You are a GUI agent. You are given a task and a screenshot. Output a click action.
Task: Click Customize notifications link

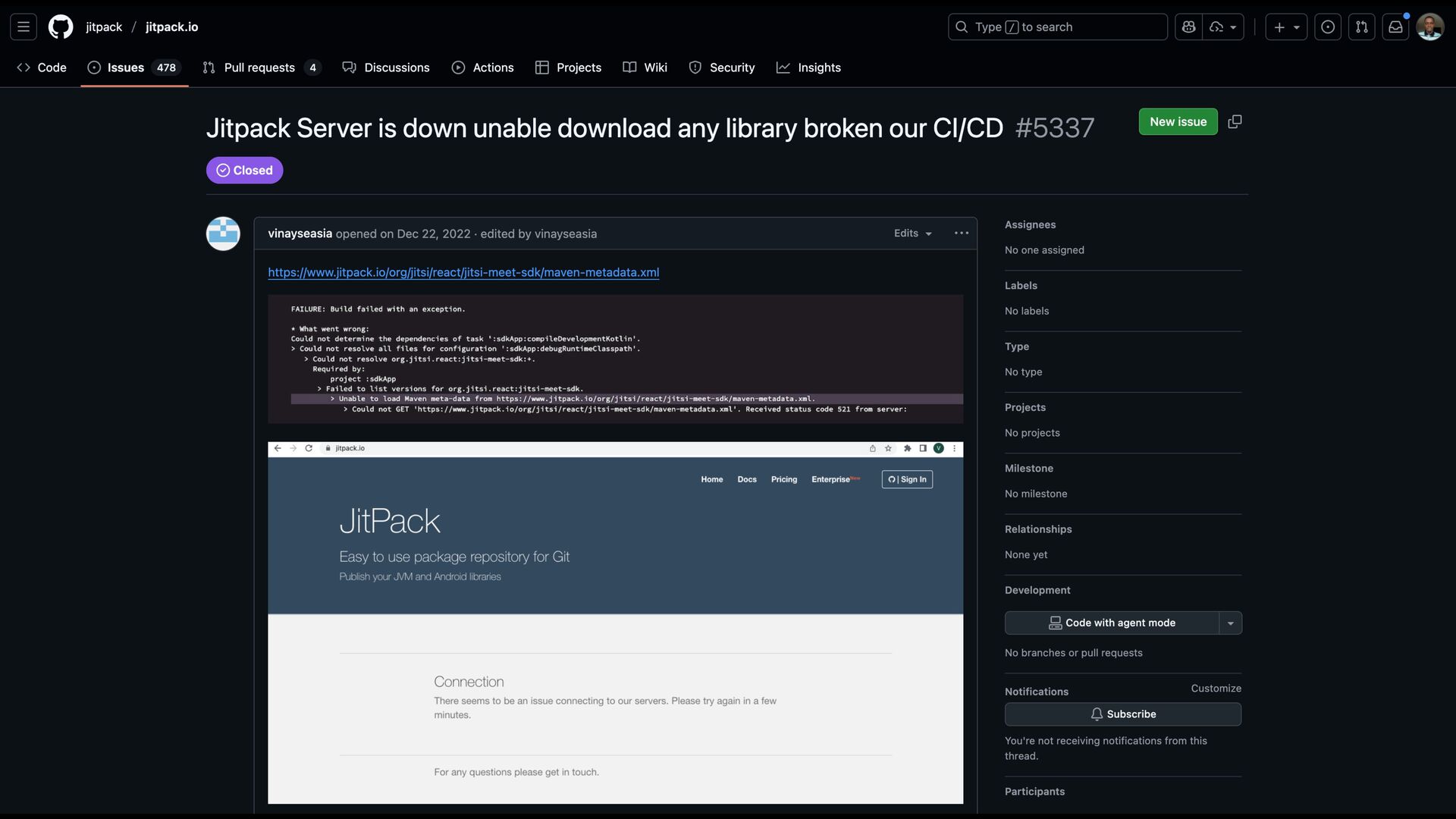pos(1216,689)
